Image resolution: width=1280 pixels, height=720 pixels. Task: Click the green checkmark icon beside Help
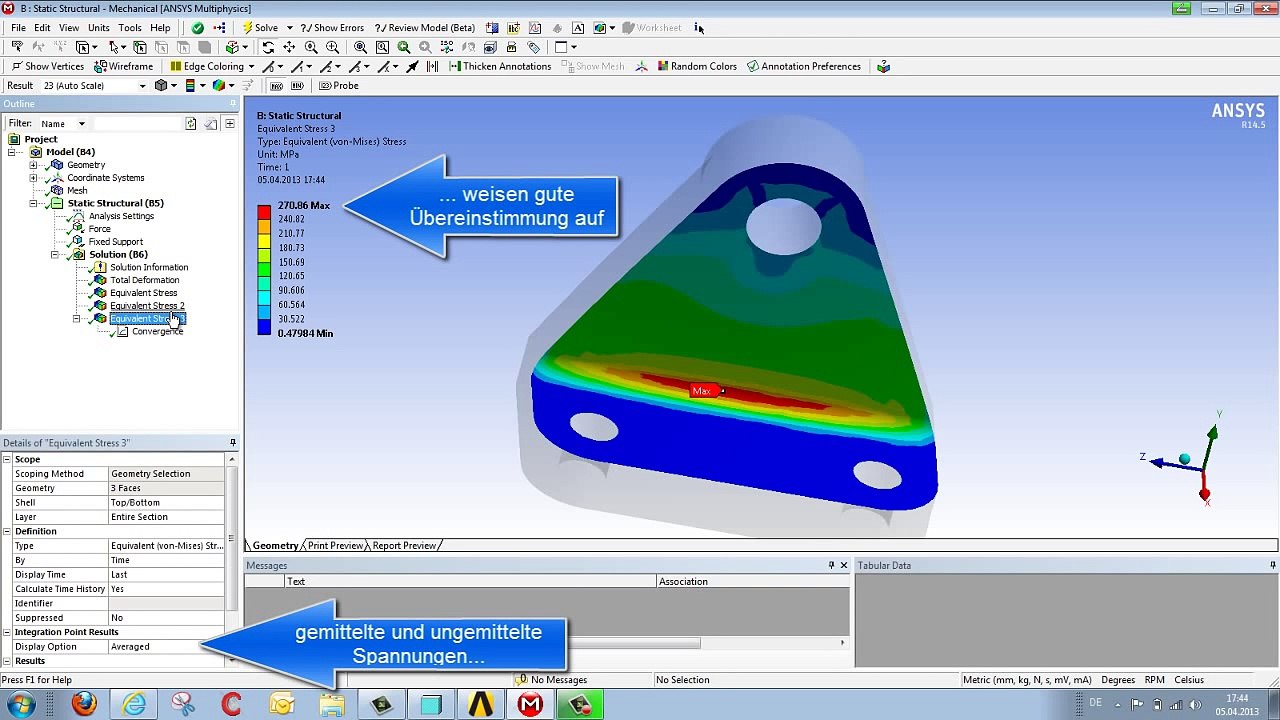198,28
